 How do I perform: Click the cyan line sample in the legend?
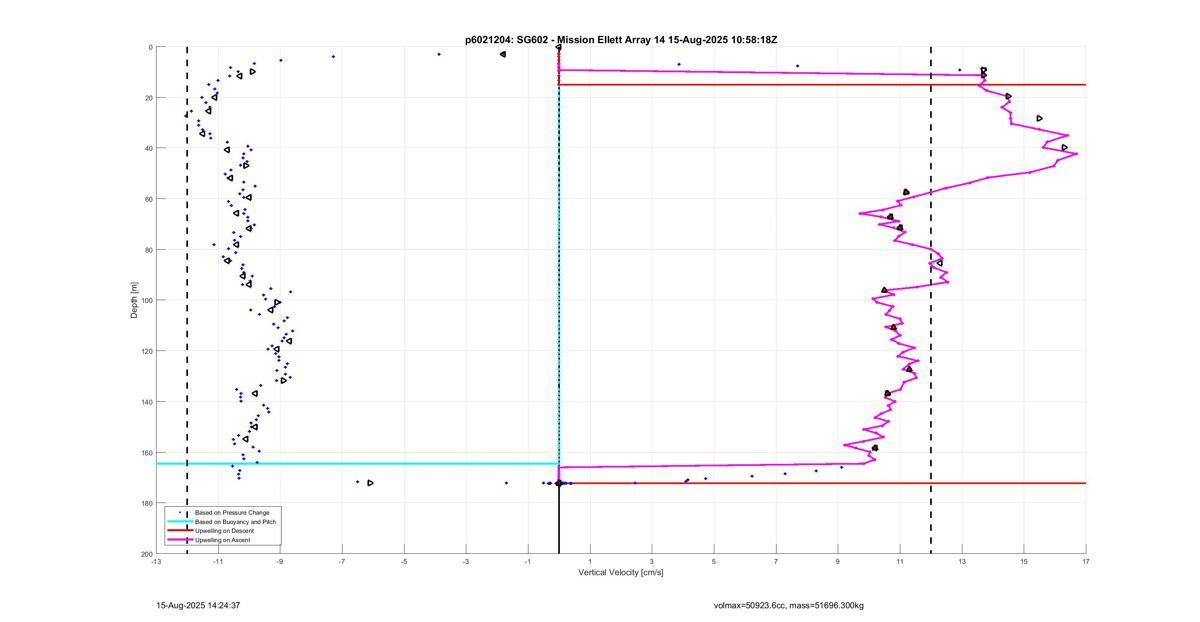179,522
